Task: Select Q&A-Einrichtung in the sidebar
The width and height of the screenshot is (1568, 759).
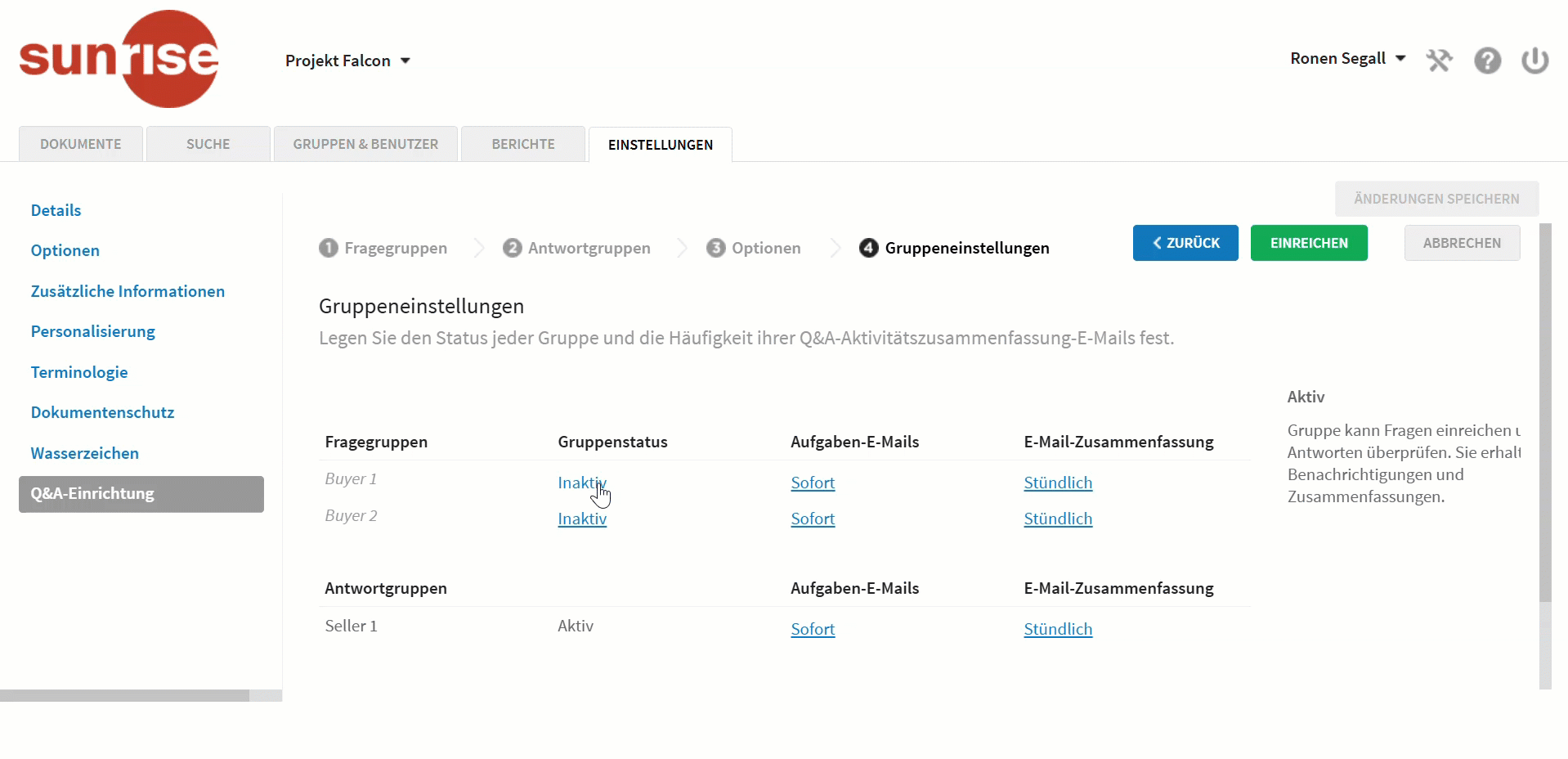Action: (141, 494)
